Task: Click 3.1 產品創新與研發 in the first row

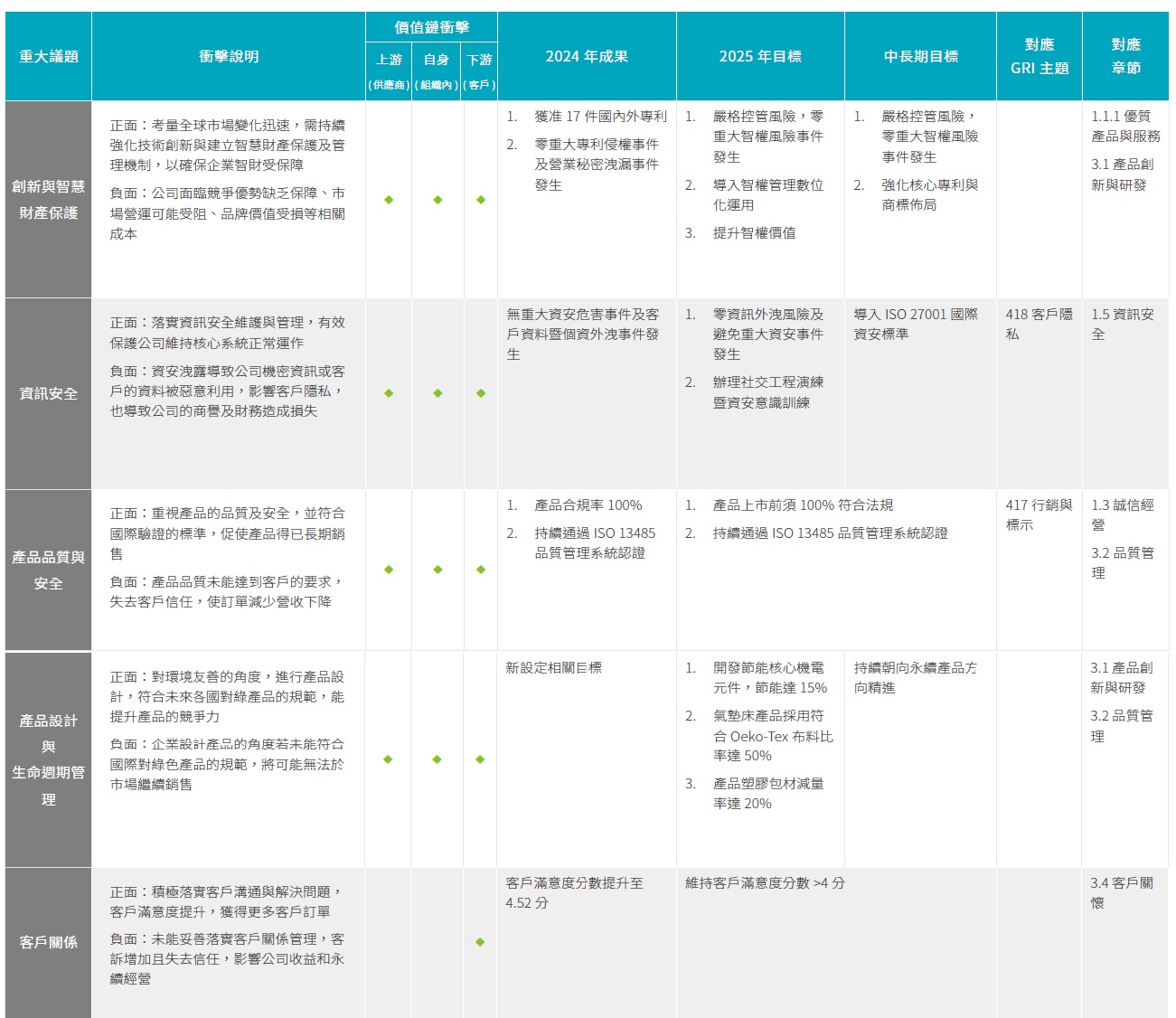Action: point(1122,174)
